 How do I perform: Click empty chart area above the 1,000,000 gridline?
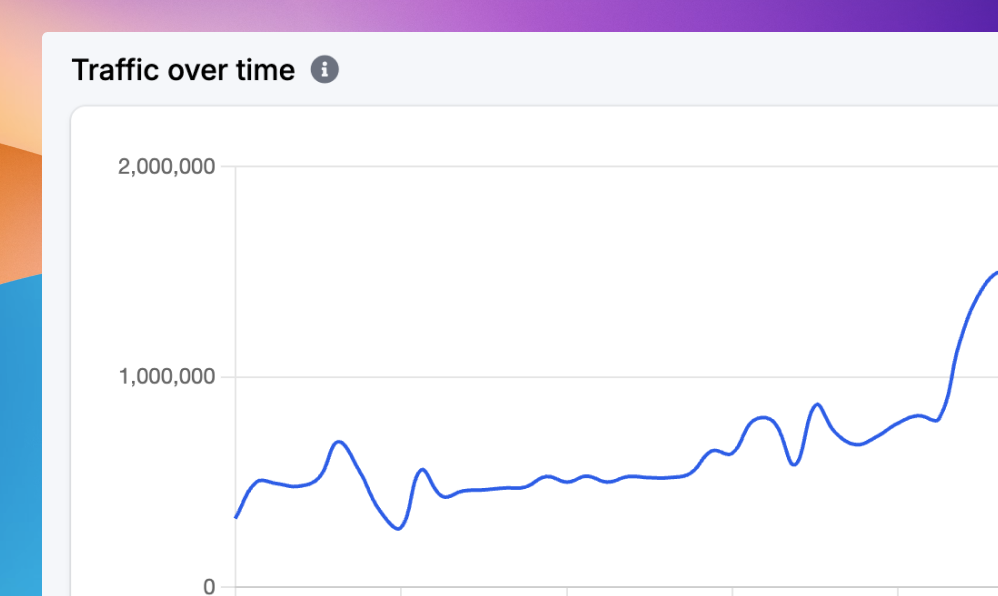point(550,270)
